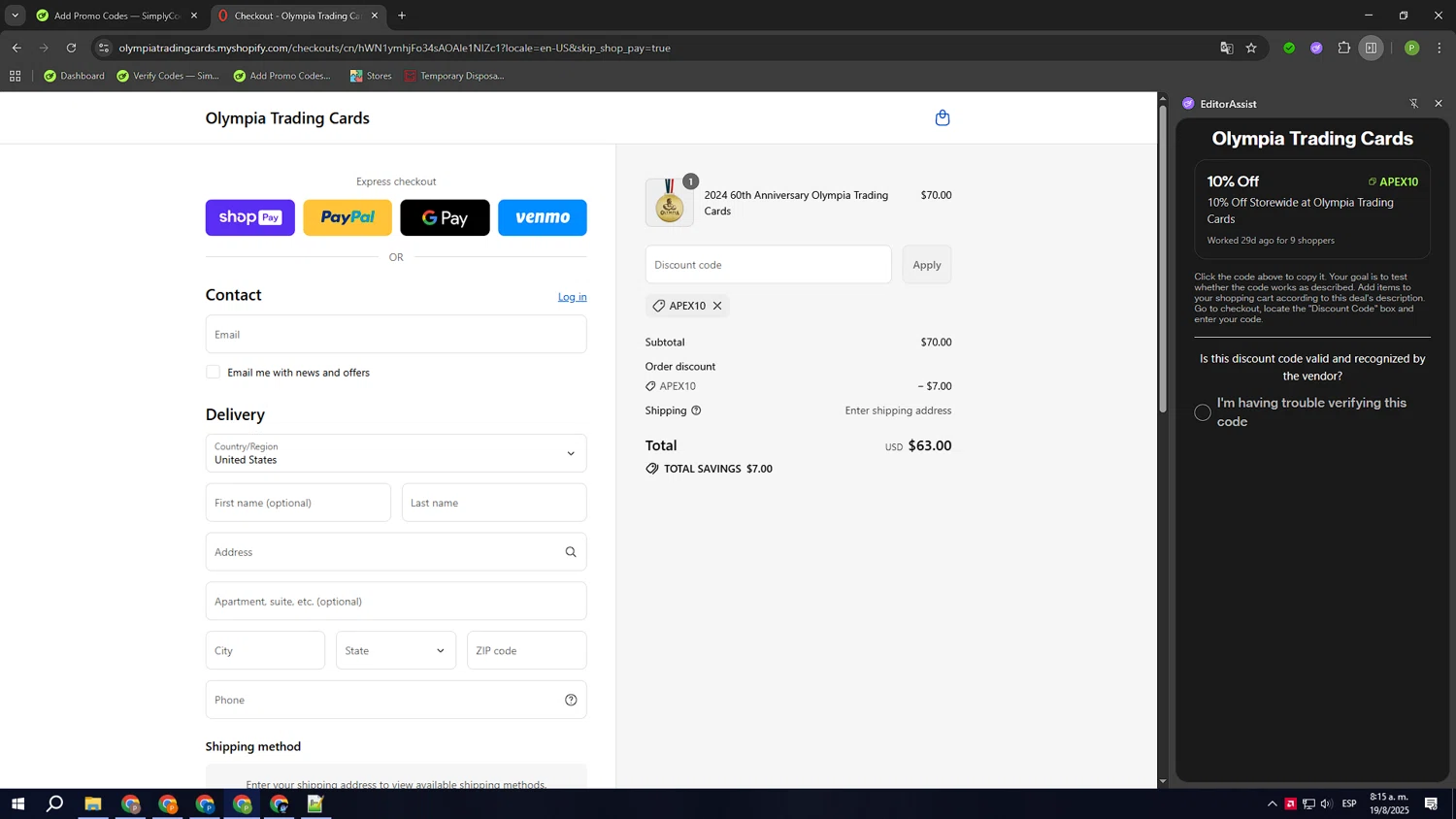Viewport: 1456px width, 819px height.
Task: Open the phone field help icon
Action: click(571, 700)
